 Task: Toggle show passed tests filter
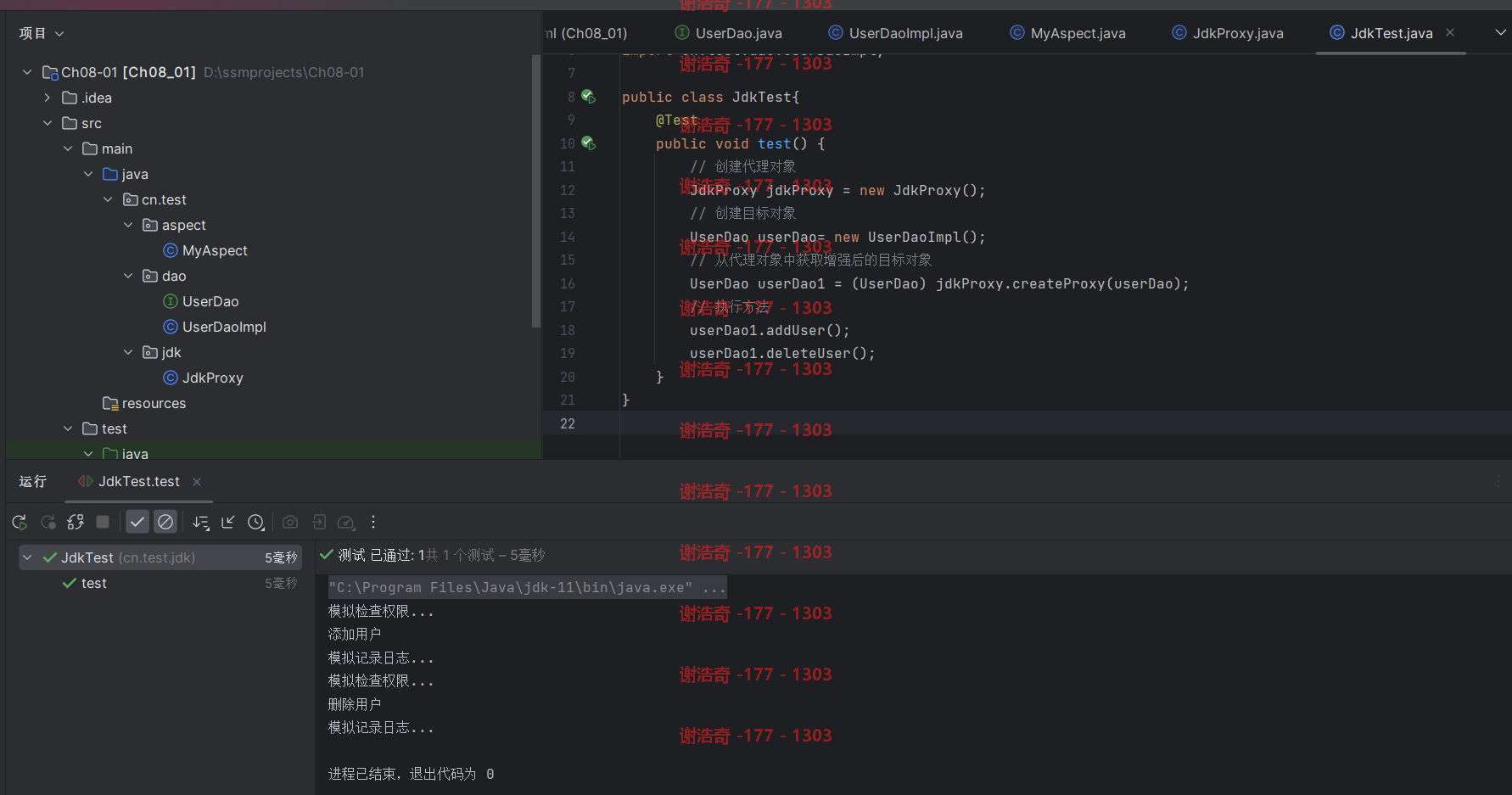(137, 522)
